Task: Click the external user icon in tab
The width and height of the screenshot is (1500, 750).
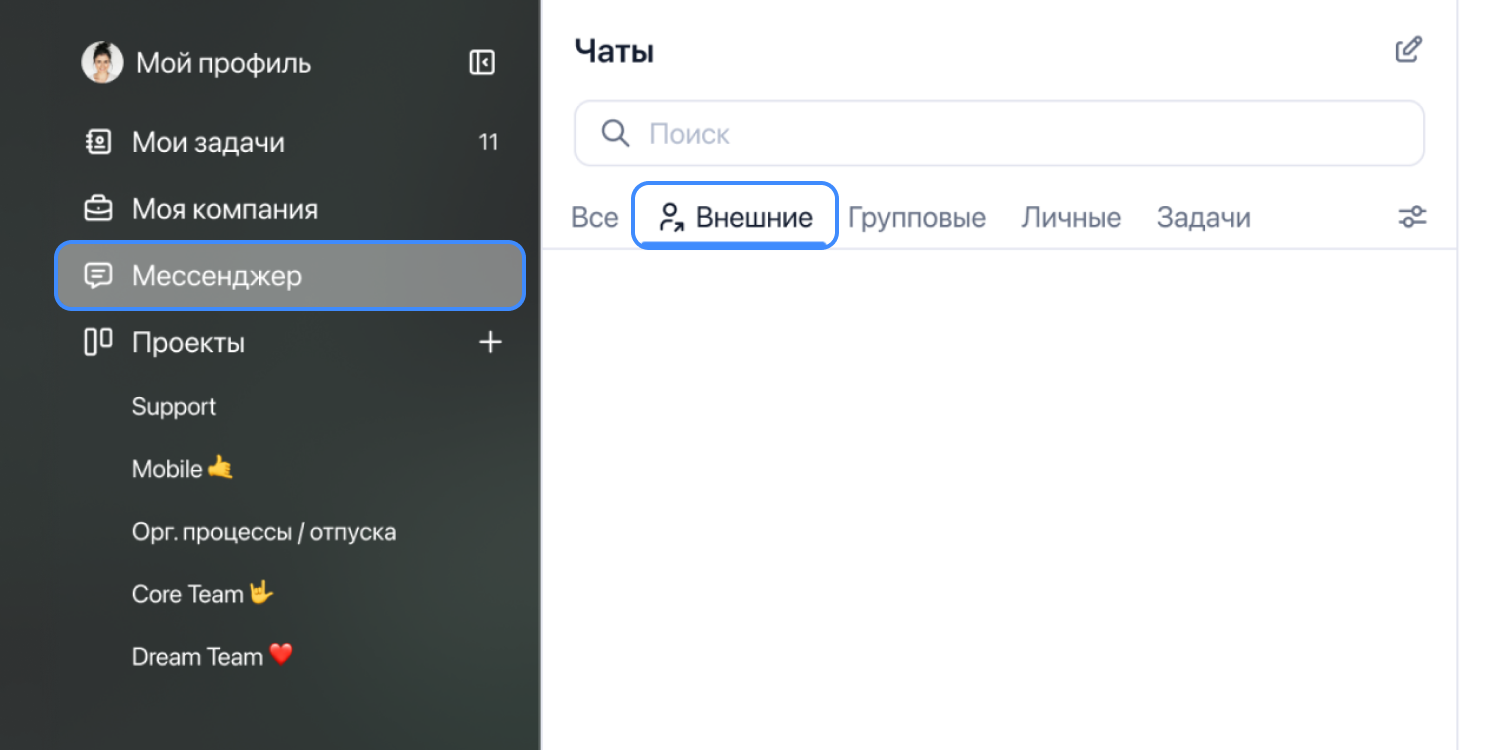Action: [671, 218]
